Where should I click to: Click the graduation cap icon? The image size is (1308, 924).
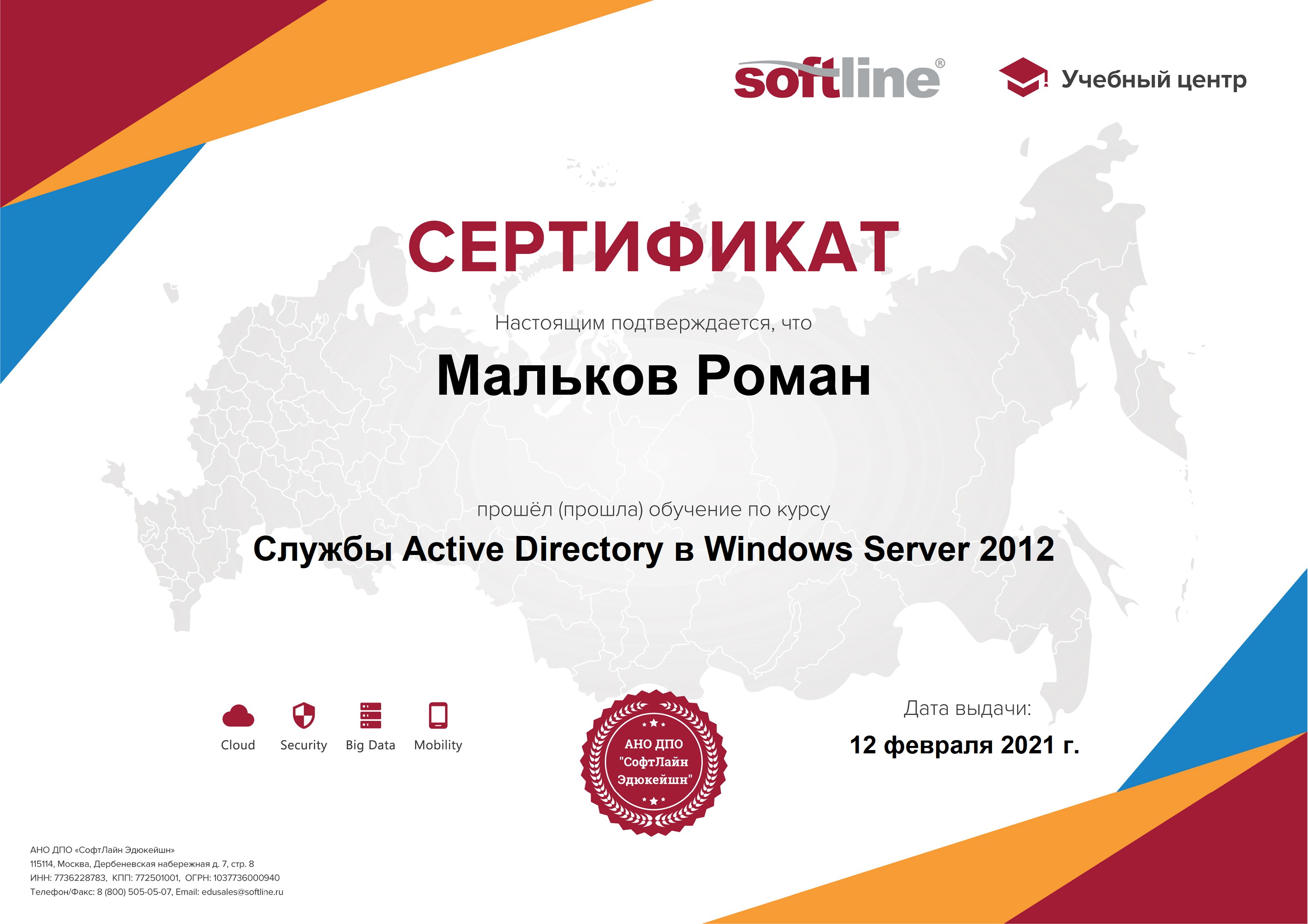pos(1023,77)
